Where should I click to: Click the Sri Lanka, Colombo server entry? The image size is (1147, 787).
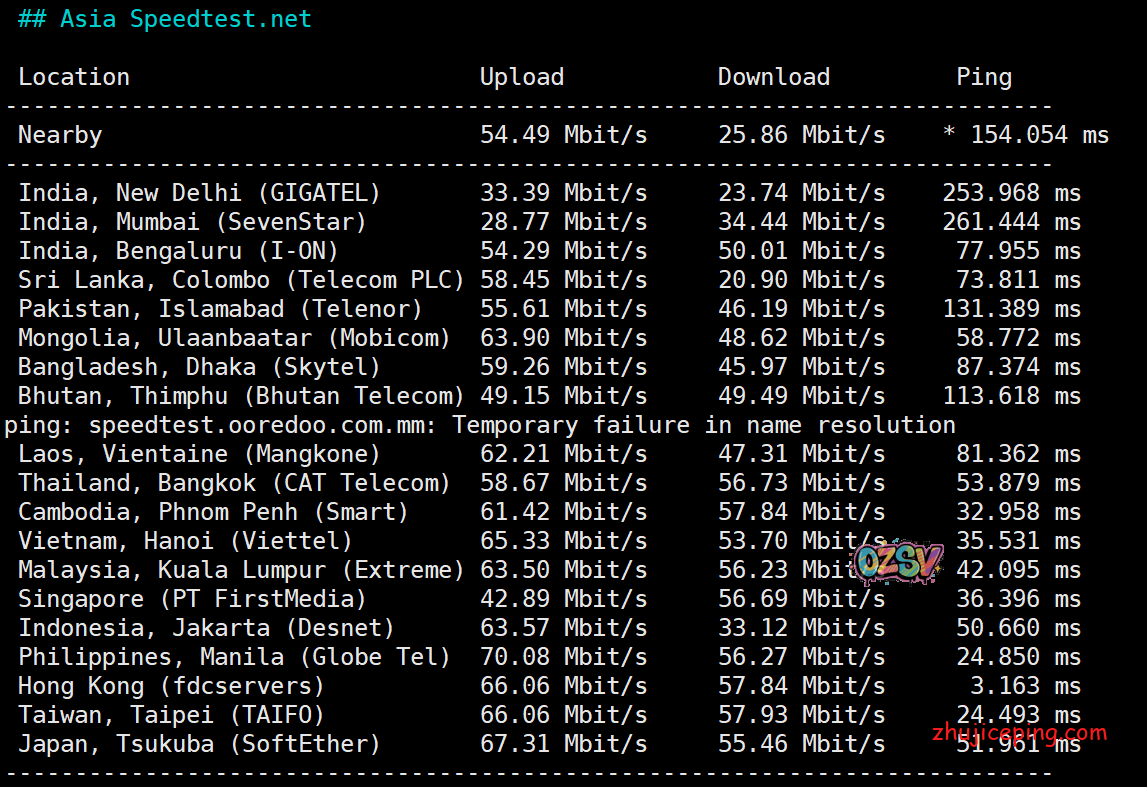(241, 280)
